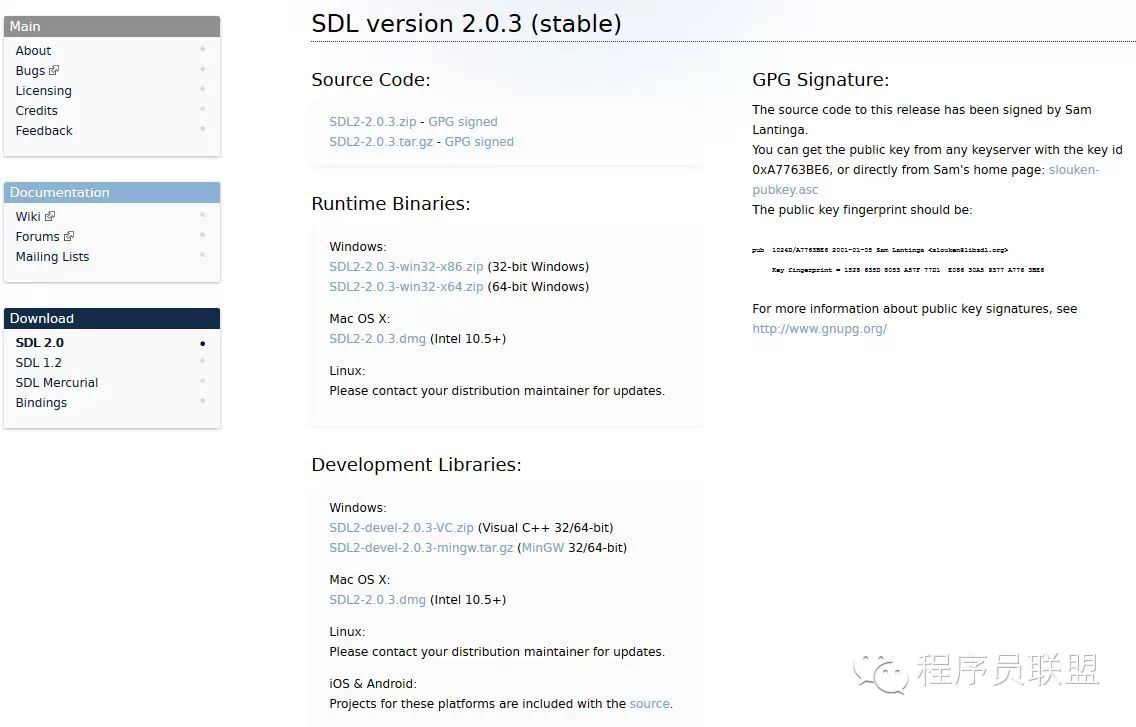Go to the Bindings page
The image size is (1136, 727).
pyautogui.click(x=41, y=402)
